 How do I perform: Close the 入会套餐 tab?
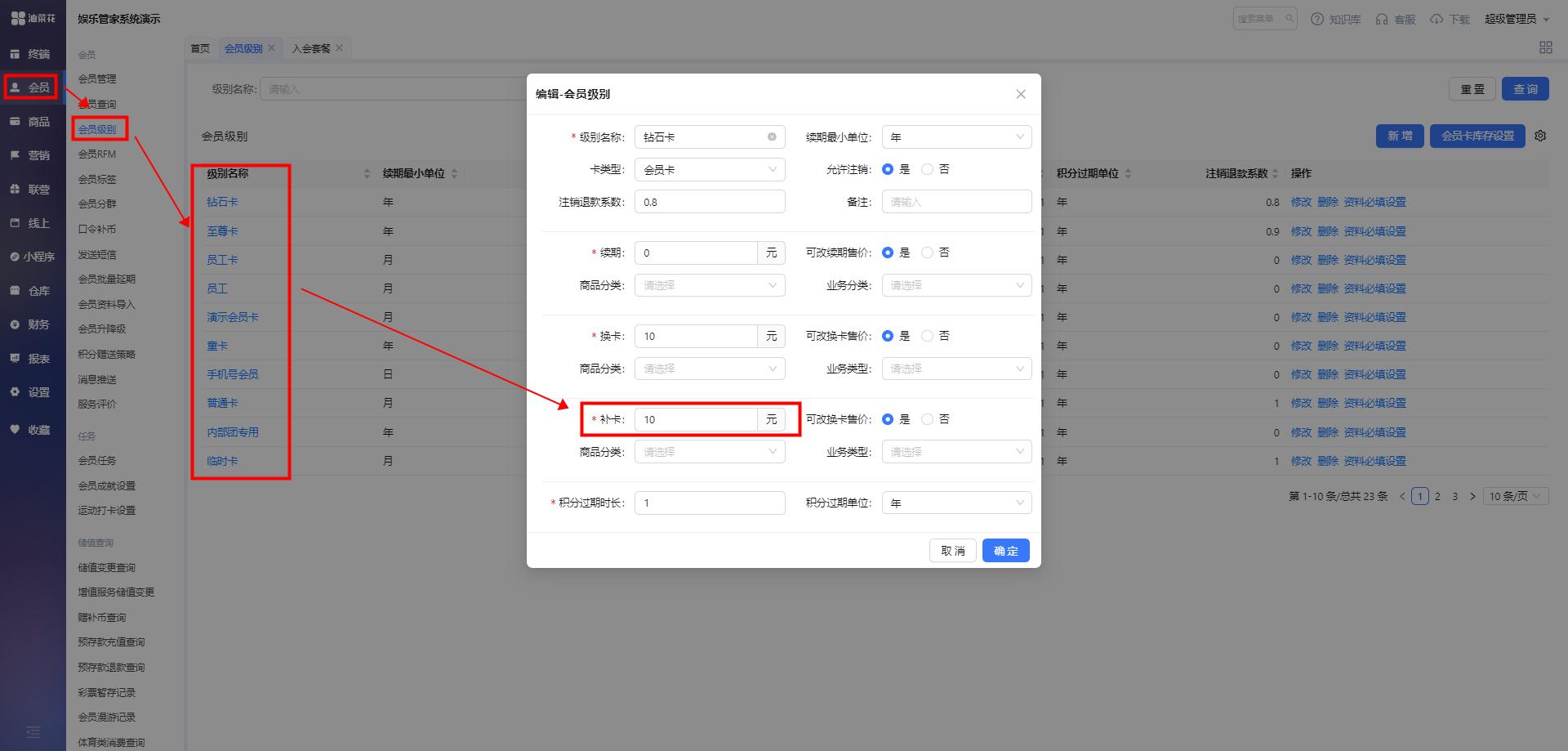pyautogui.click(x=339, y=48)
